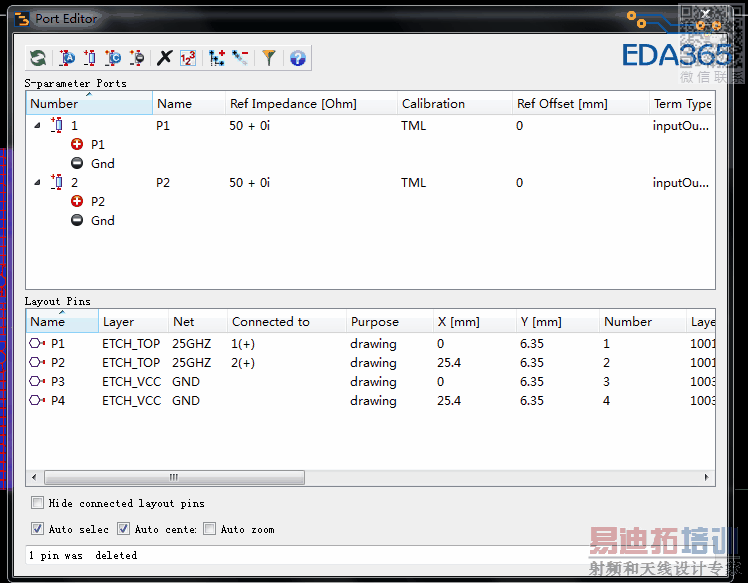Click the green Refresh ports icon
This screenshot has height=583, width=748.
click(x=38, y=58)
